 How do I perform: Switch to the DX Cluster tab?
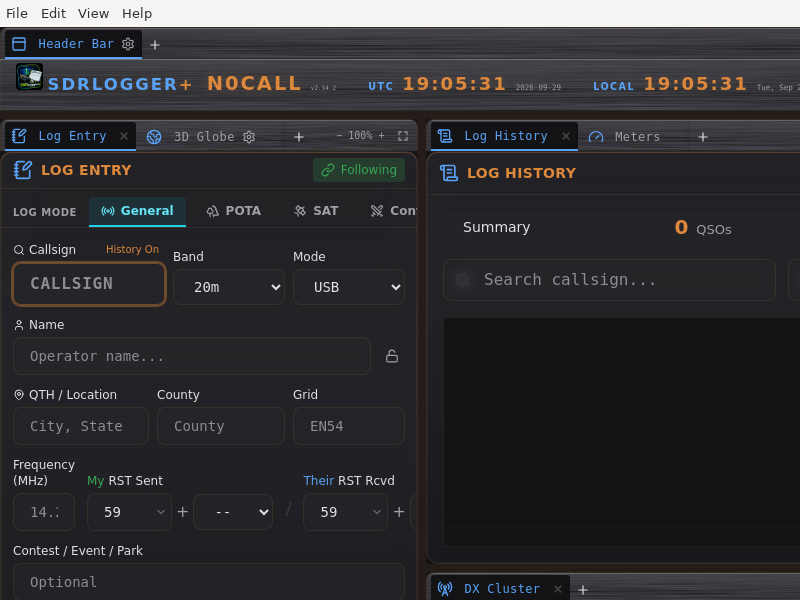click(x=502, y=589)
